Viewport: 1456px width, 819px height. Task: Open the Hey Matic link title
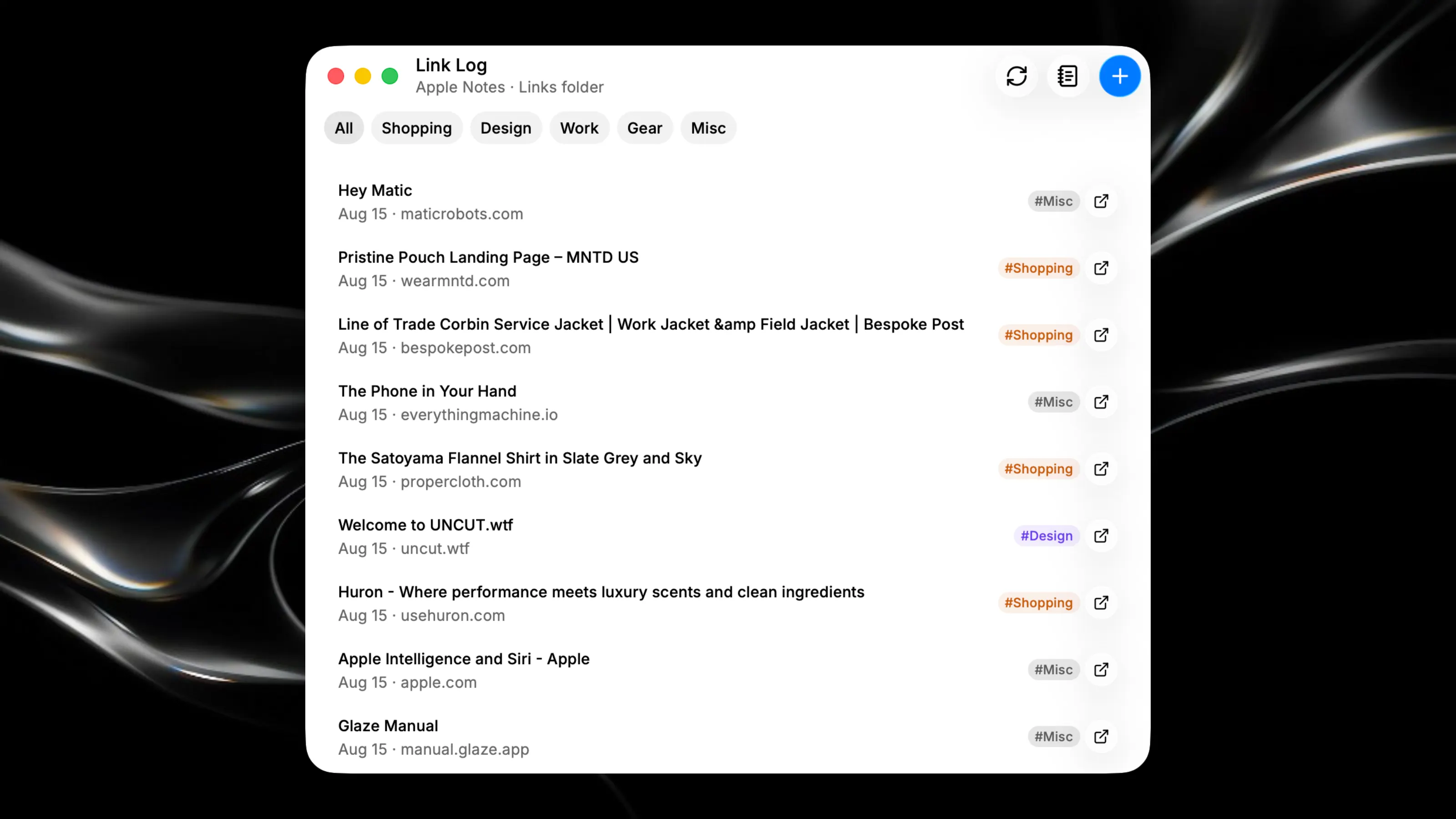pos(375,191)
